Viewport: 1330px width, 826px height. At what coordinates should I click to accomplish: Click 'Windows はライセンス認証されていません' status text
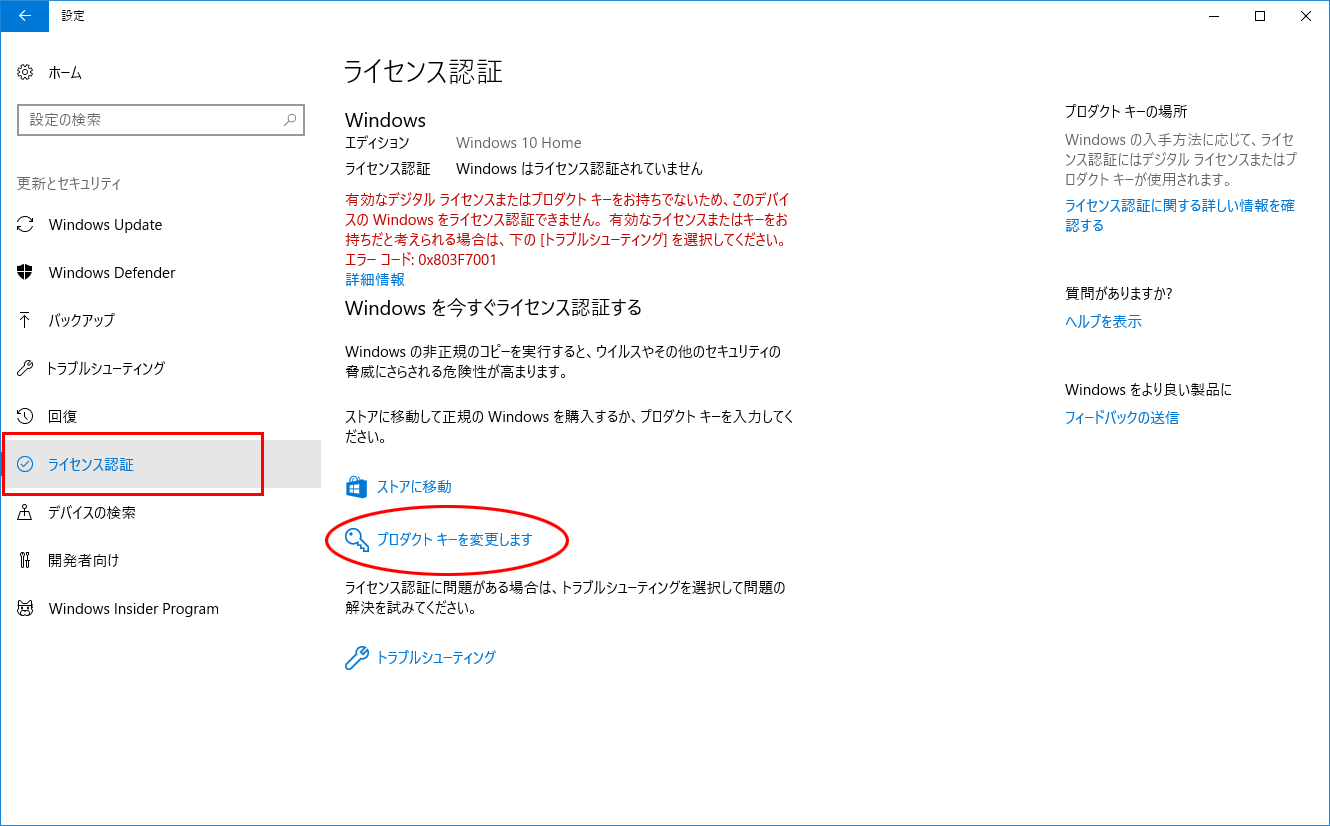click(579, 169)
